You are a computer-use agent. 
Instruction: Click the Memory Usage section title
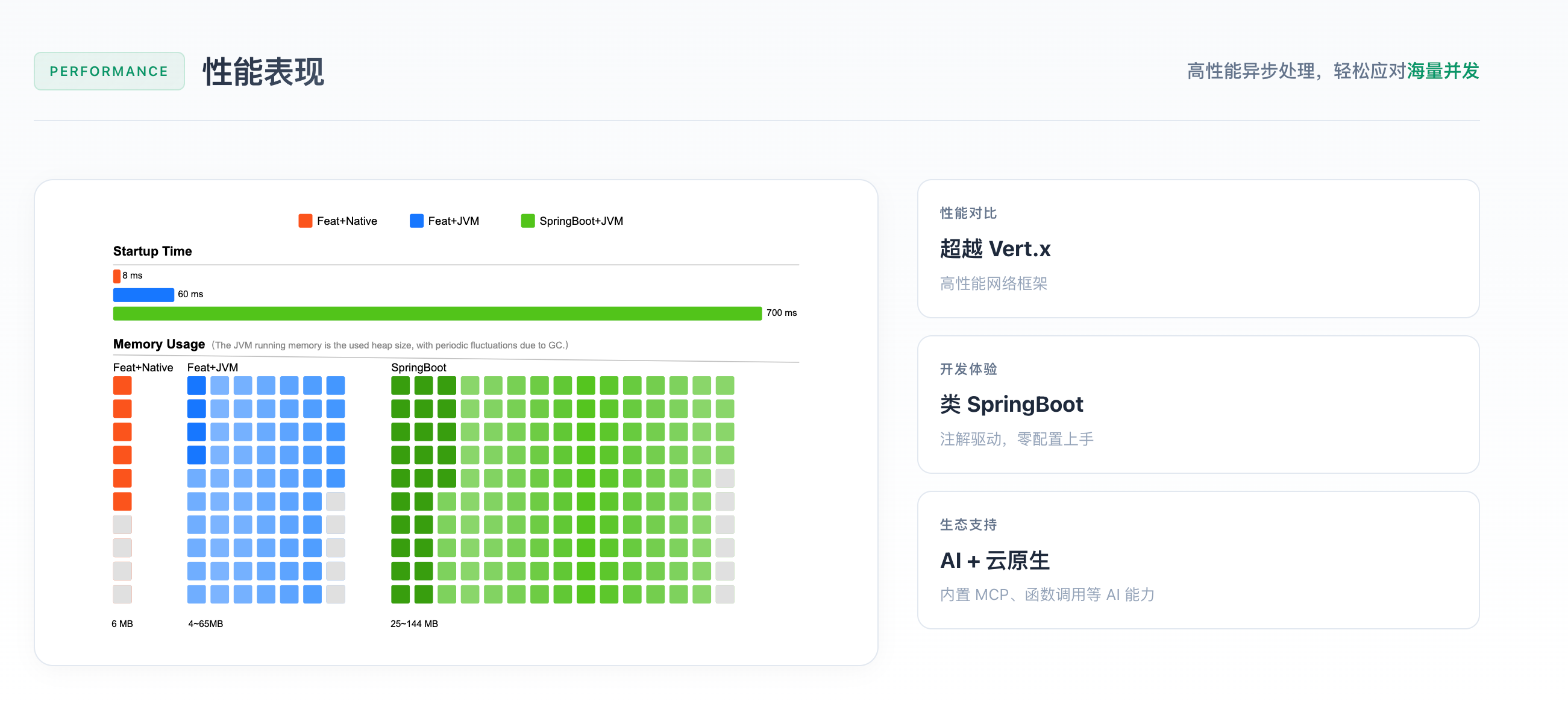point(159,344)
